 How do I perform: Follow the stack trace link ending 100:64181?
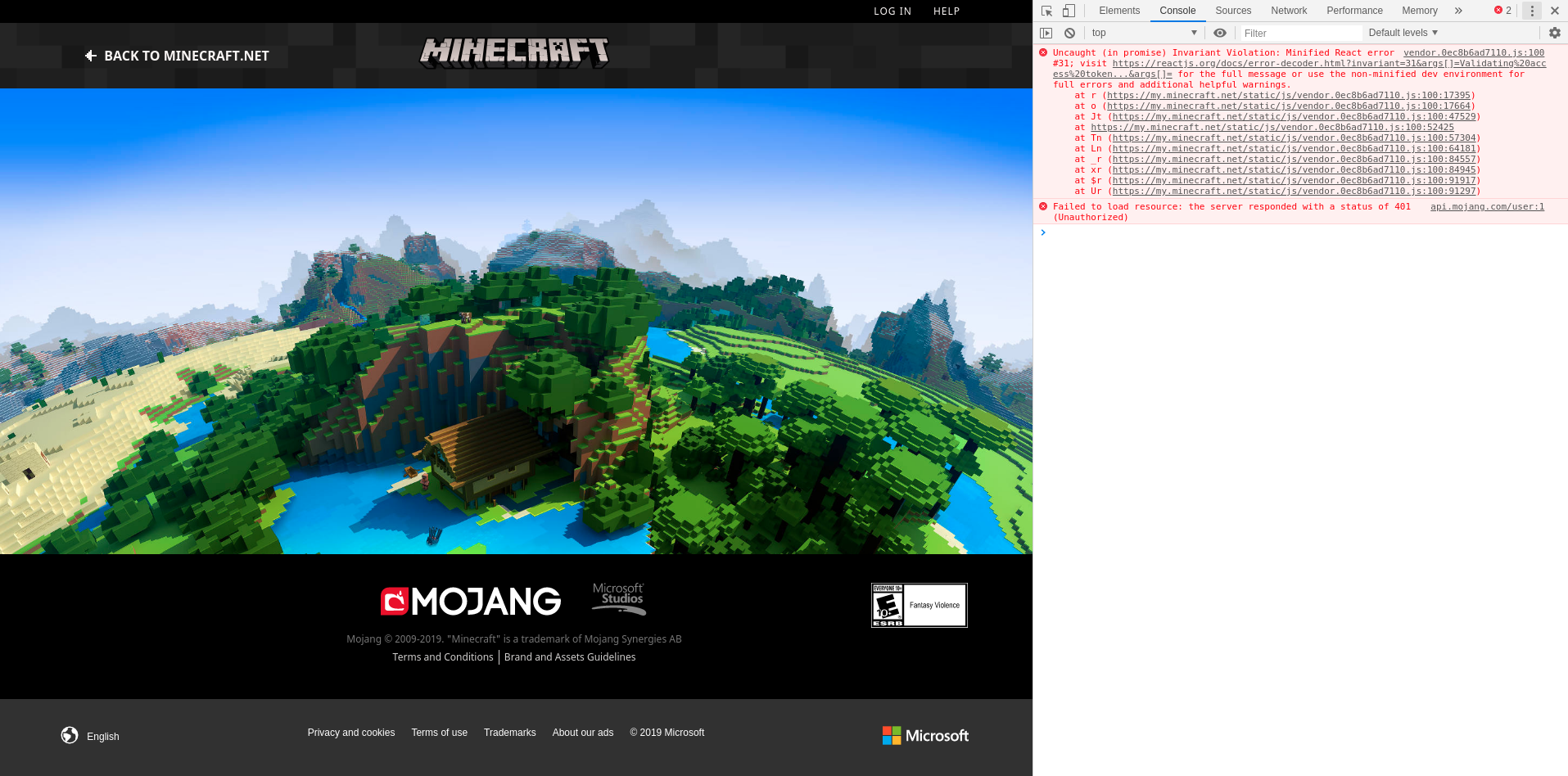pos(1294,149)
